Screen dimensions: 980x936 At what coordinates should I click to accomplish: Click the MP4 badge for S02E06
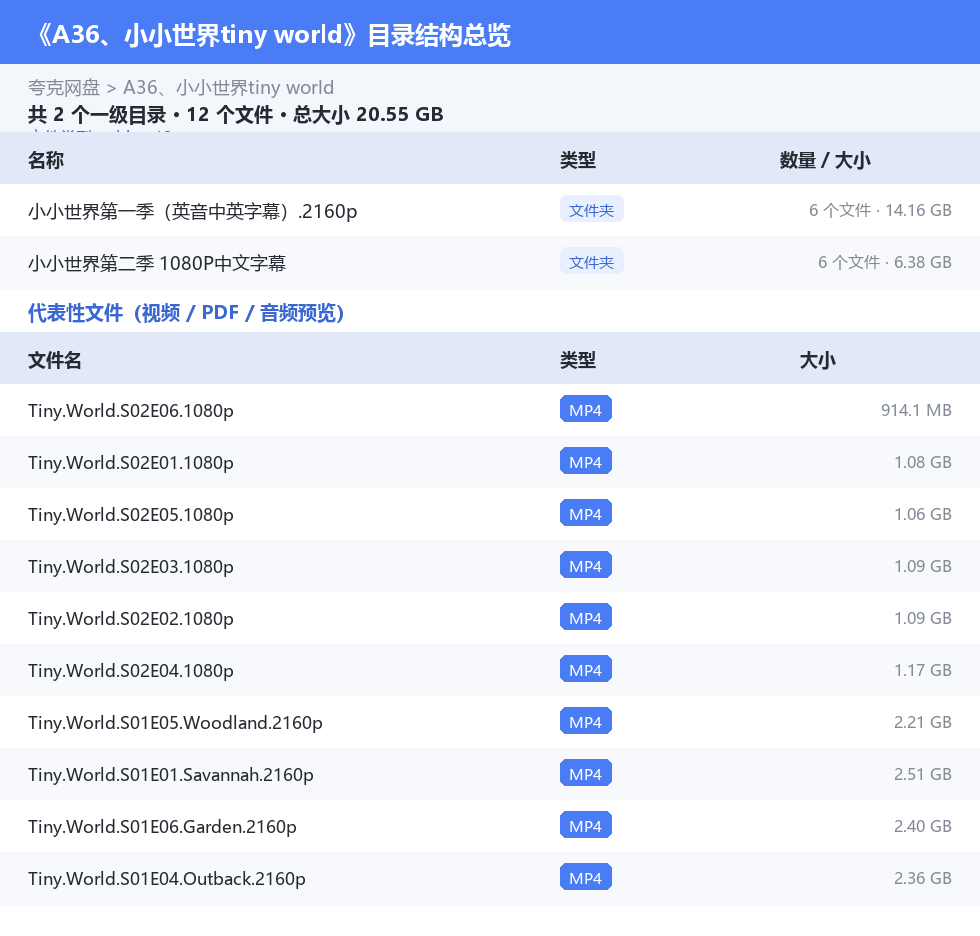pyautogui.click(x=586, y=409)
